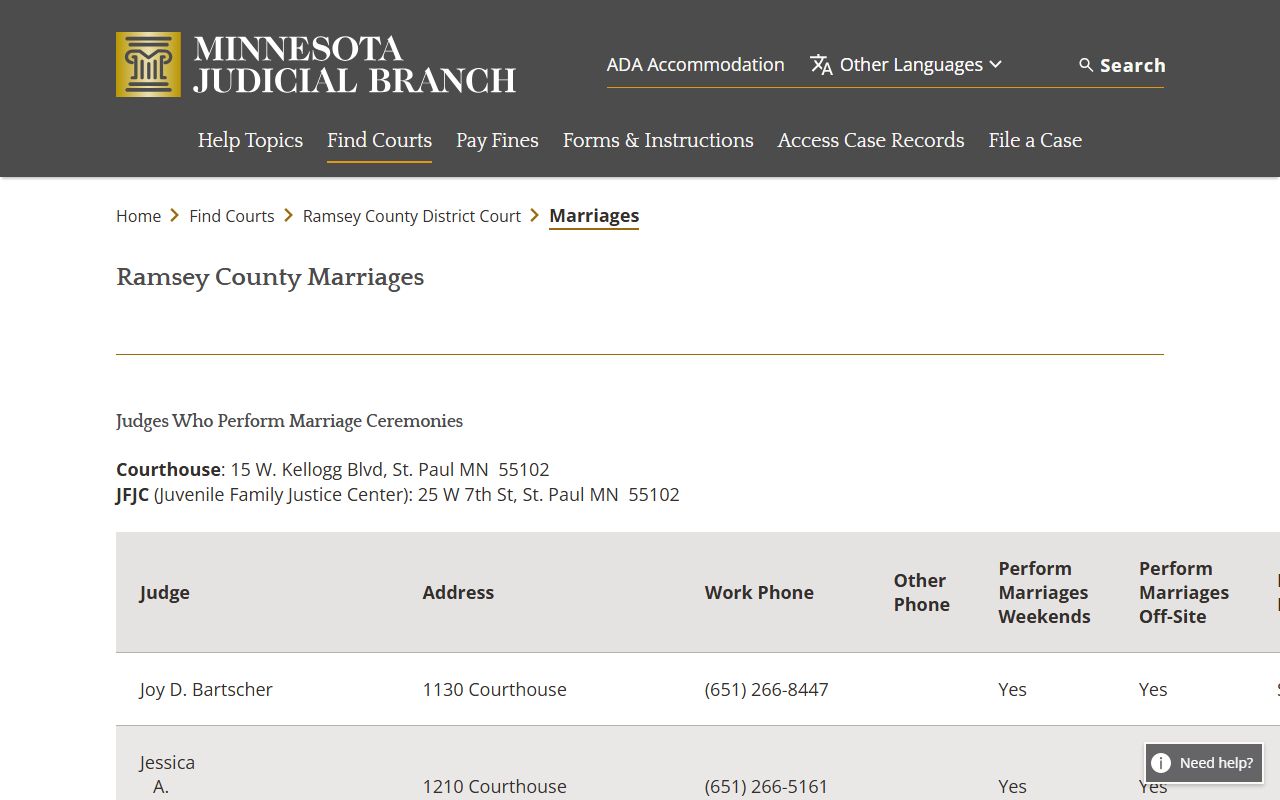The width and height of the screenshot is (1280, 800).
Task: Open the File a Case menu
Action: coord(1035,140)
